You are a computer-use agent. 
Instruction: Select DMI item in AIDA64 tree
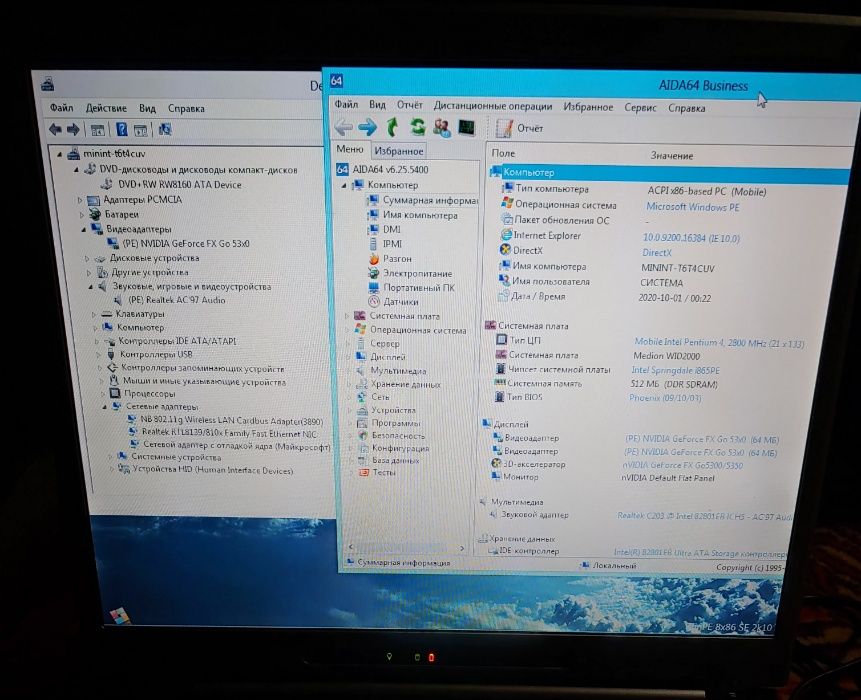click(x=384, y=229)
